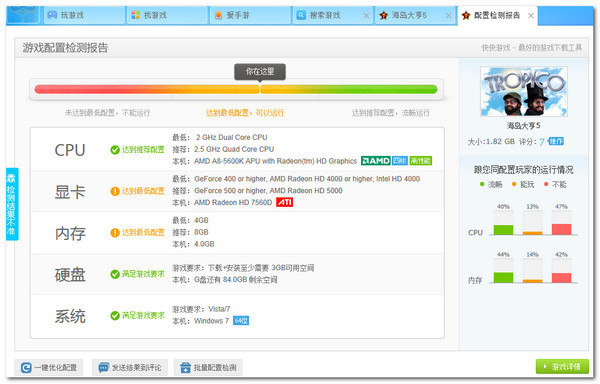The height and width of the screenshot is (384, 600).
Task: Click the 一键优化配置 button
Action: pos(49,368)
